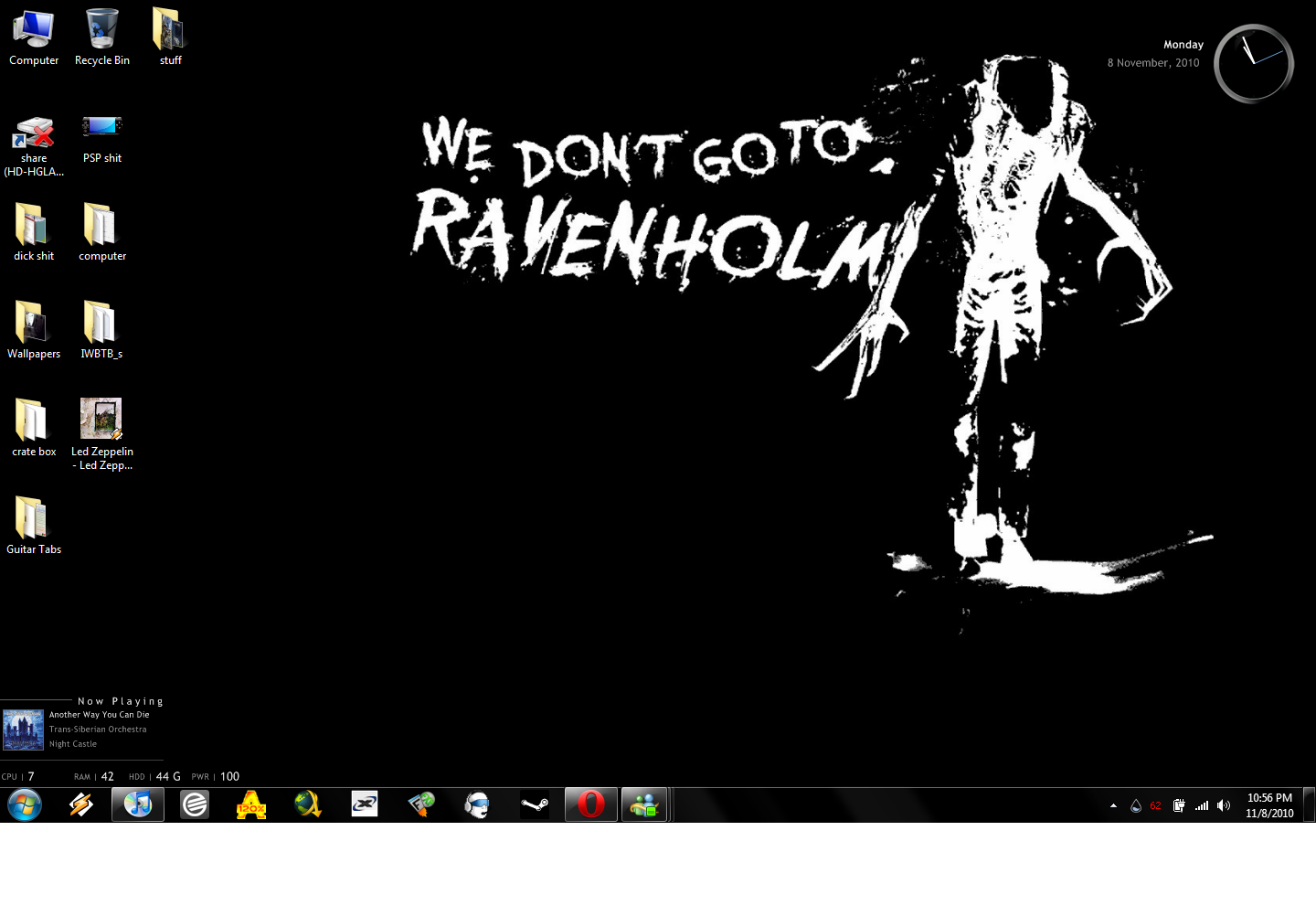Click the red '62' temperature tray indicator
The image size is (1316, 916).
[1156, 805]
